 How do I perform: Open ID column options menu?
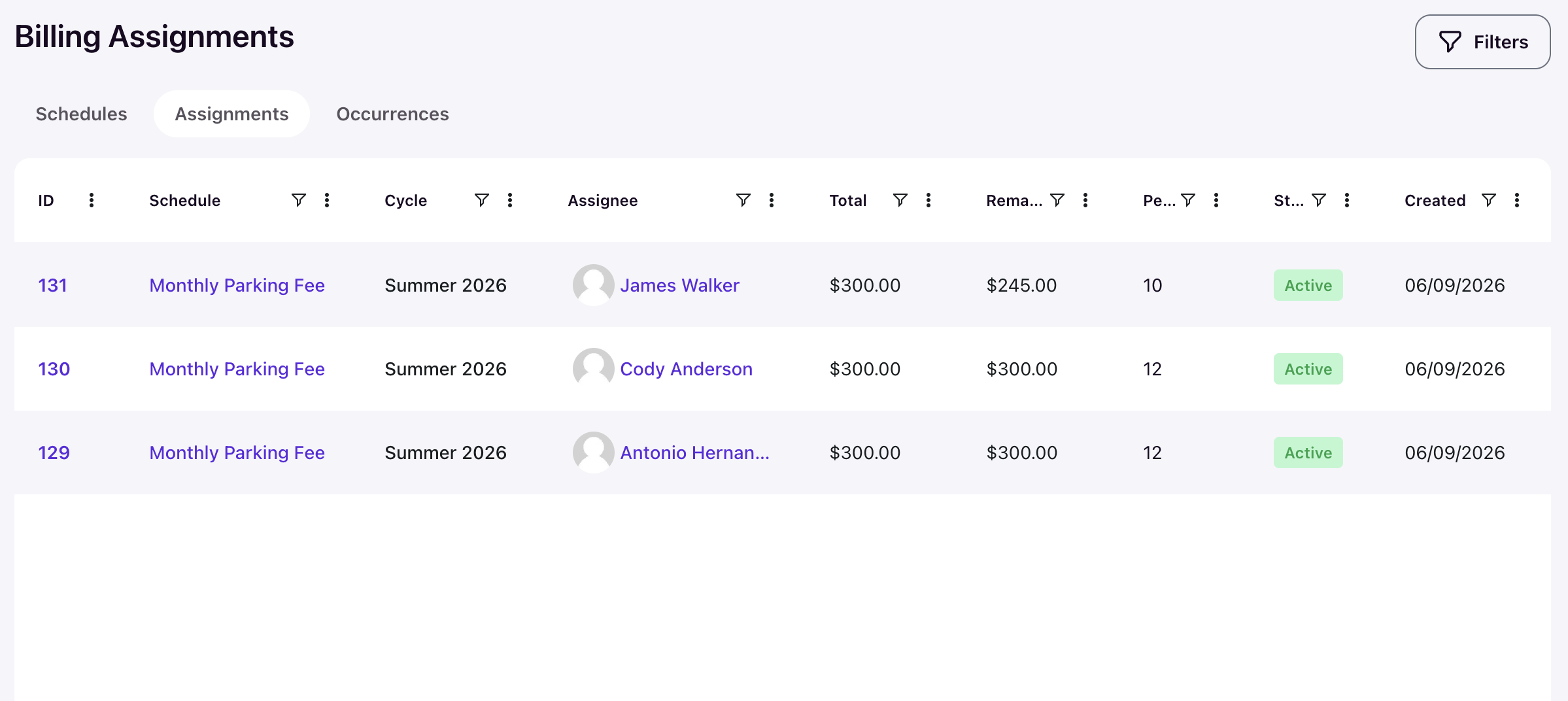pyautogui.click(x=92, y=200)
